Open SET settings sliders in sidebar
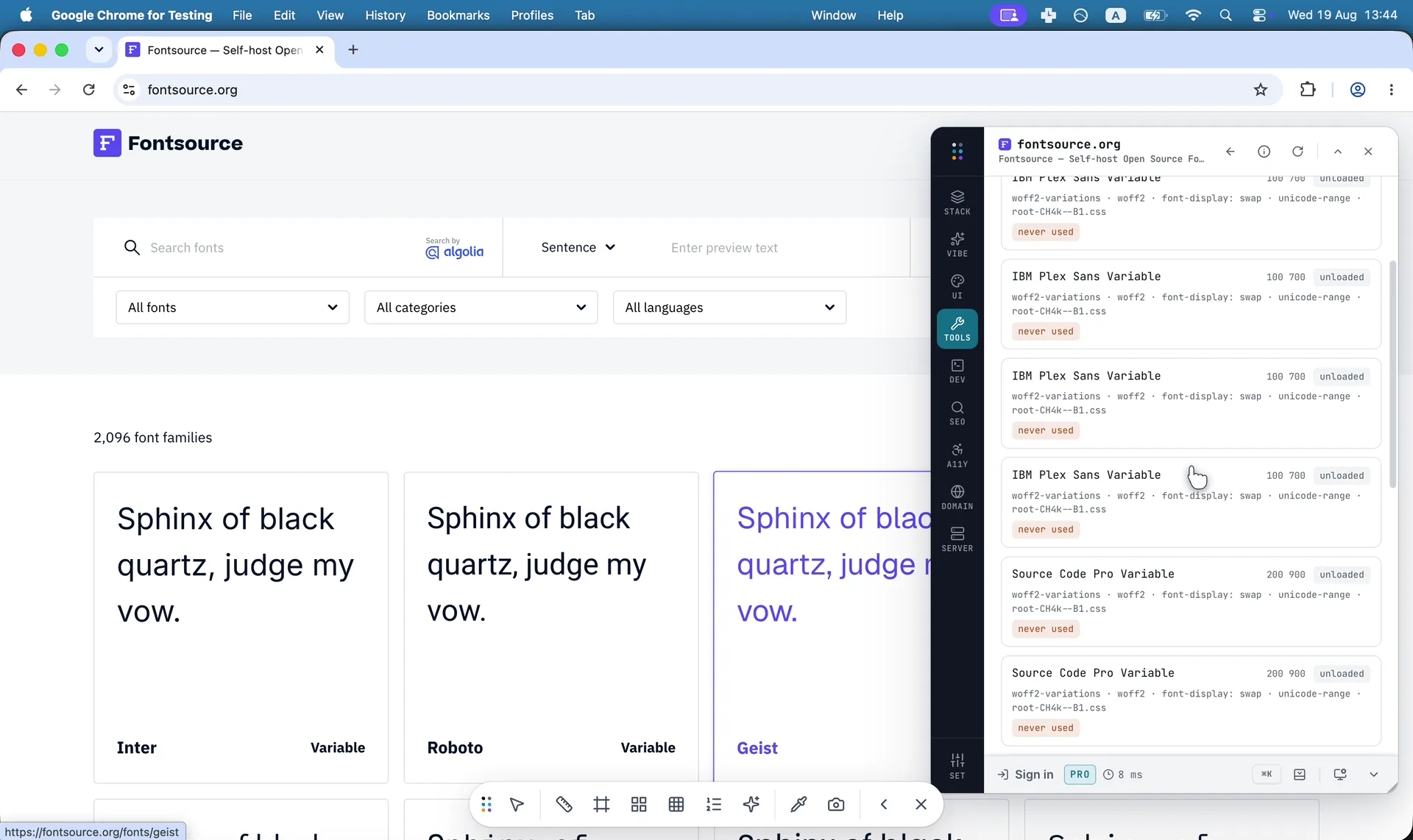 [957, 766]
